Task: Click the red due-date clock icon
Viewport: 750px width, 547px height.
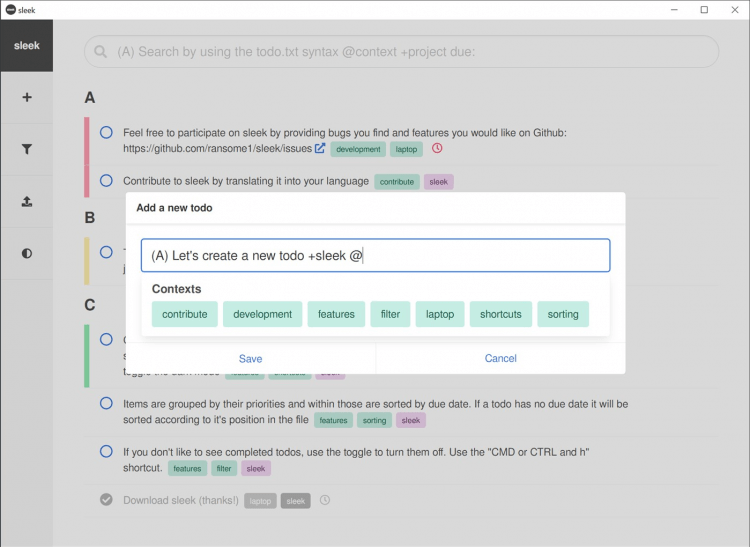Action: [437, 149]
